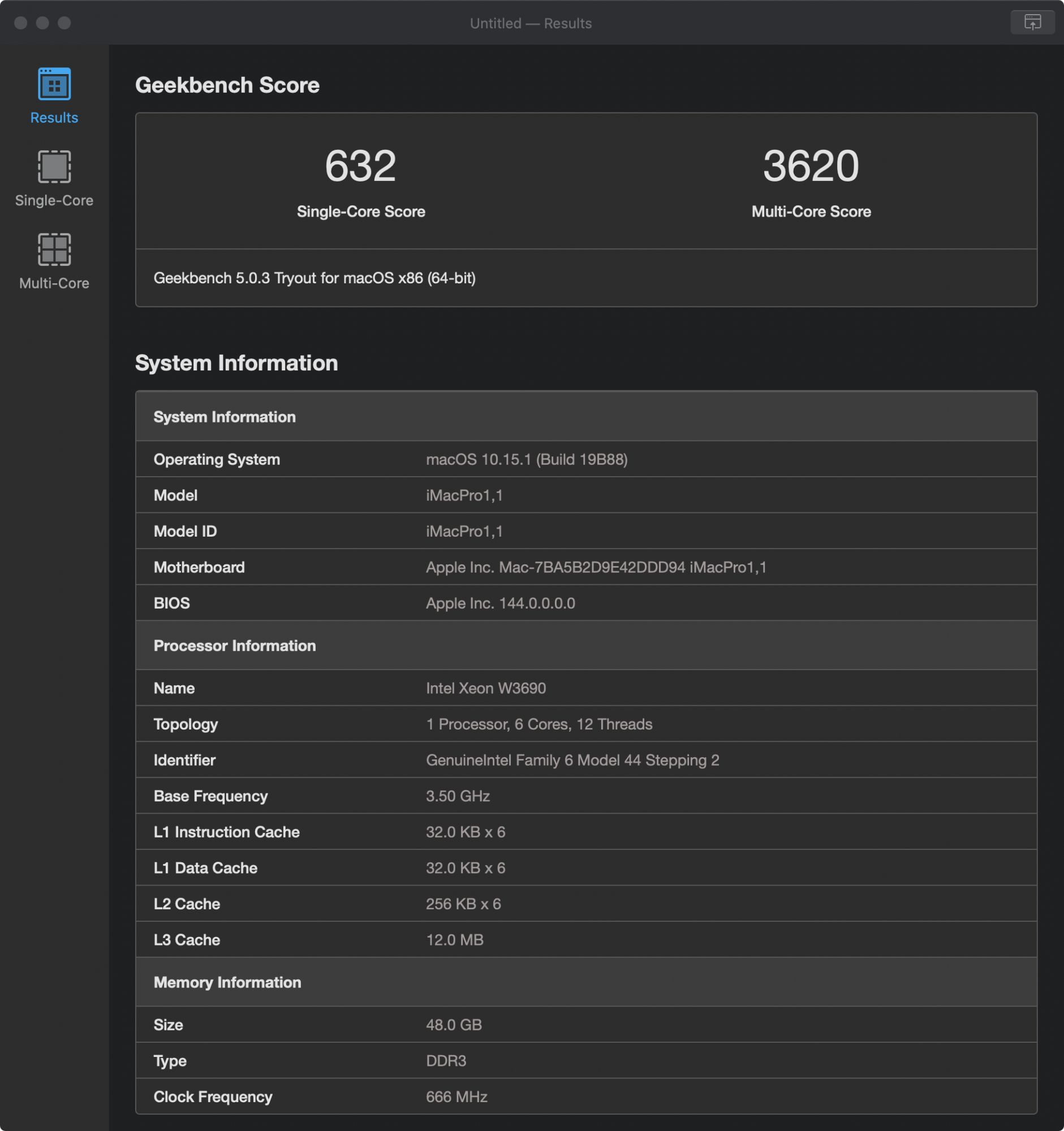Image resolution: width=1064 pixels, height=1131 pixels.
Task: Select the 256 KB x 6 L2 cache value
Action: tap(463, 904)
